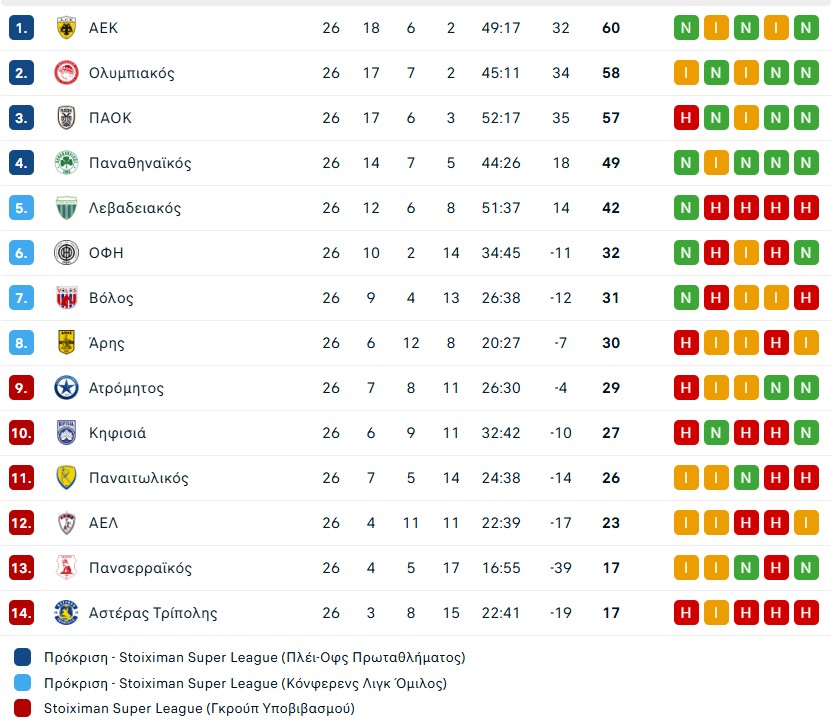The image size is (831, 720).
Task: Click the AEK club crest icon
Action: [67, 28]
